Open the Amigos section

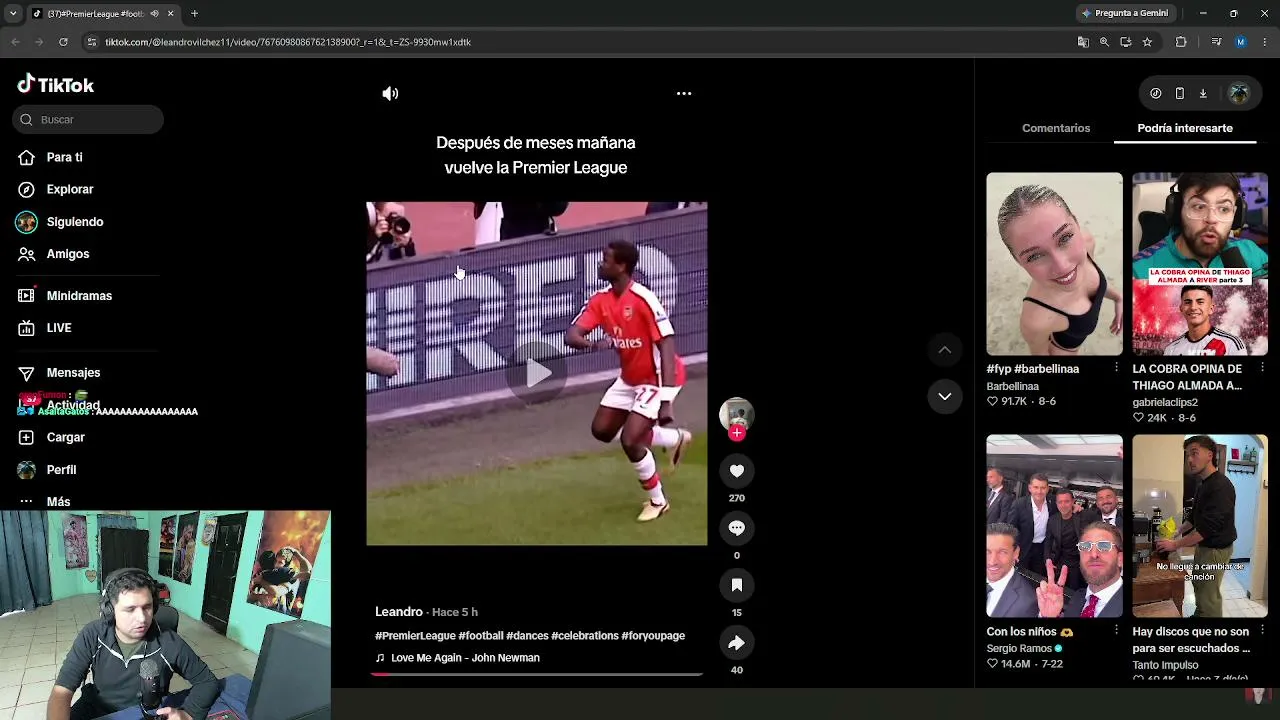click(x=67, y=254)
